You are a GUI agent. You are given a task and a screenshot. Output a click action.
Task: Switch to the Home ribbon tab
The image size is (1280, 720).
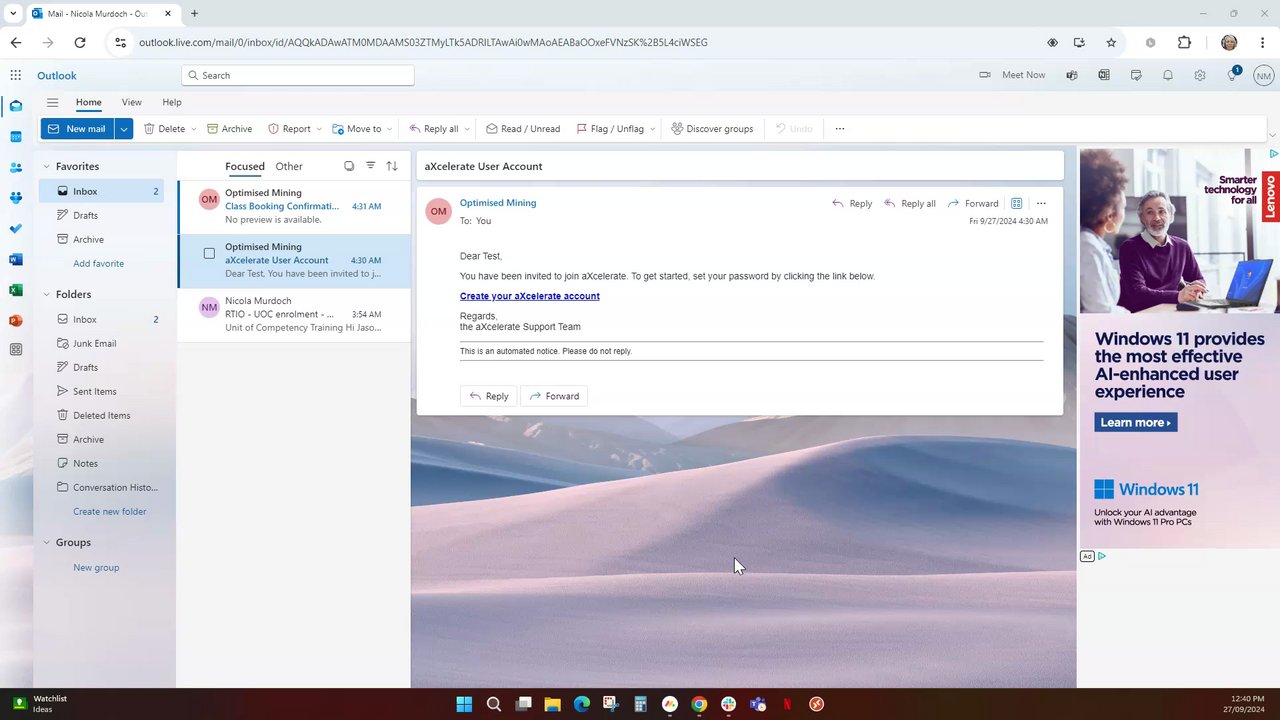(x=88, y=102)
